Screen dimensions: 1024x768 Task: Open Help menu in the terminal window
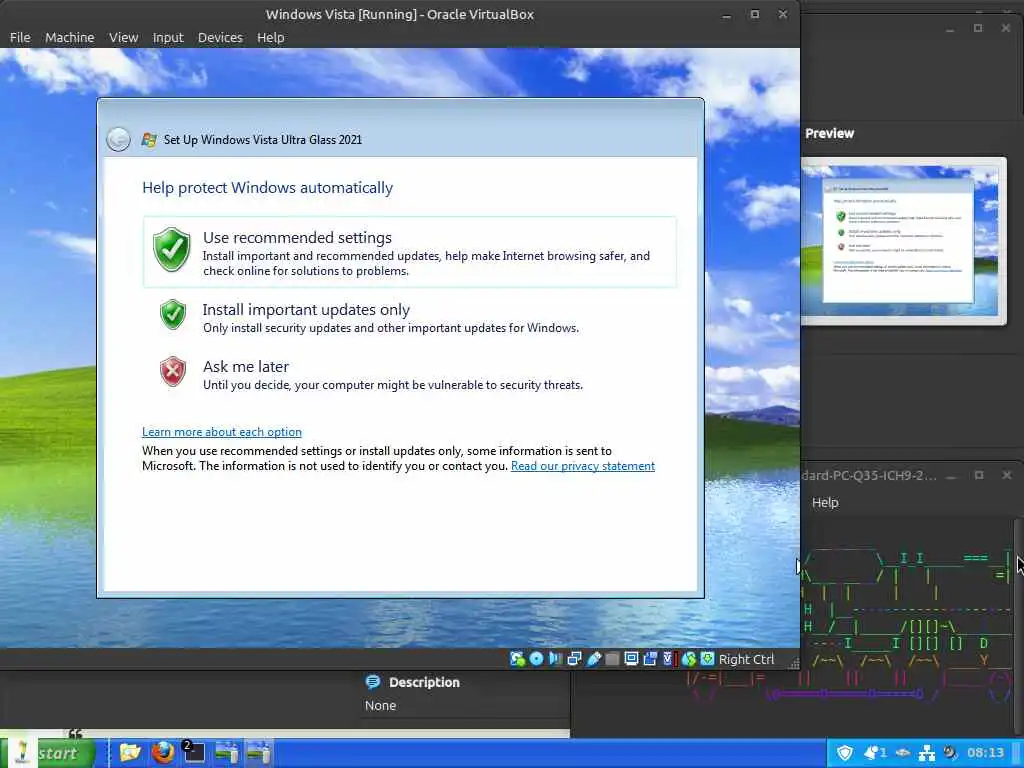point(825,502)
